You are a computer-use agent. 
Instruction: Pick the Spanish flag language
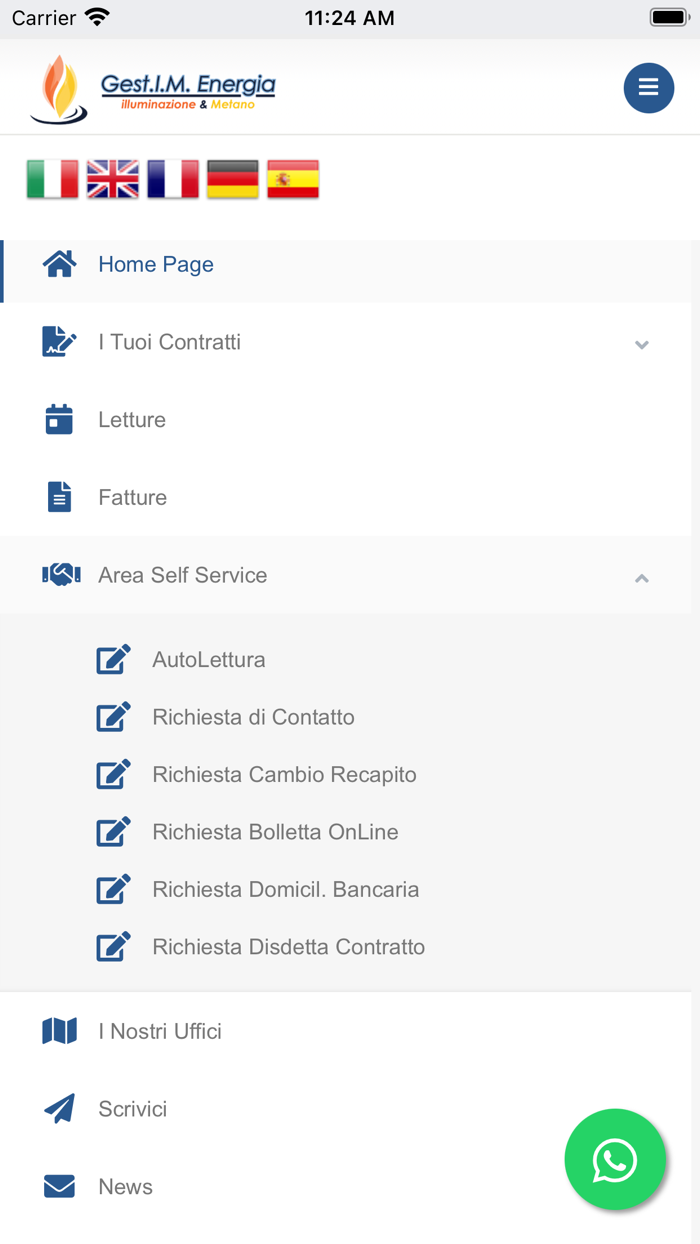click(x=293, y=180)
